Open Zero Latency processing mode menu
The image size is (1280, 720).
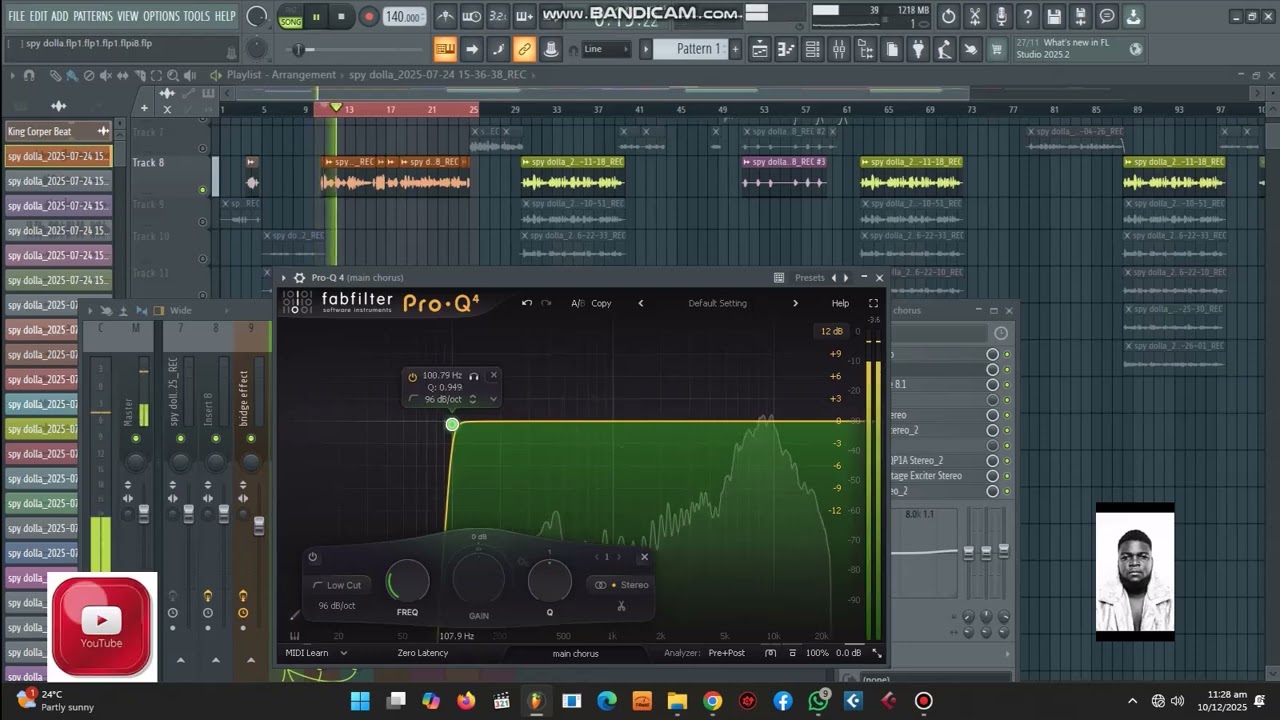pos(422,653)
